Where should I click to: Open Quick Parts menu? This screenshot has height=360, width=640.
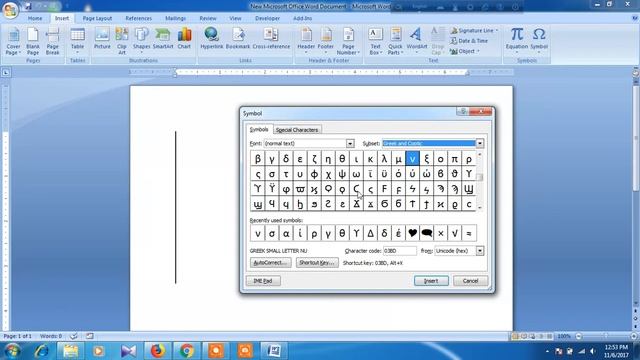point(395,41)
